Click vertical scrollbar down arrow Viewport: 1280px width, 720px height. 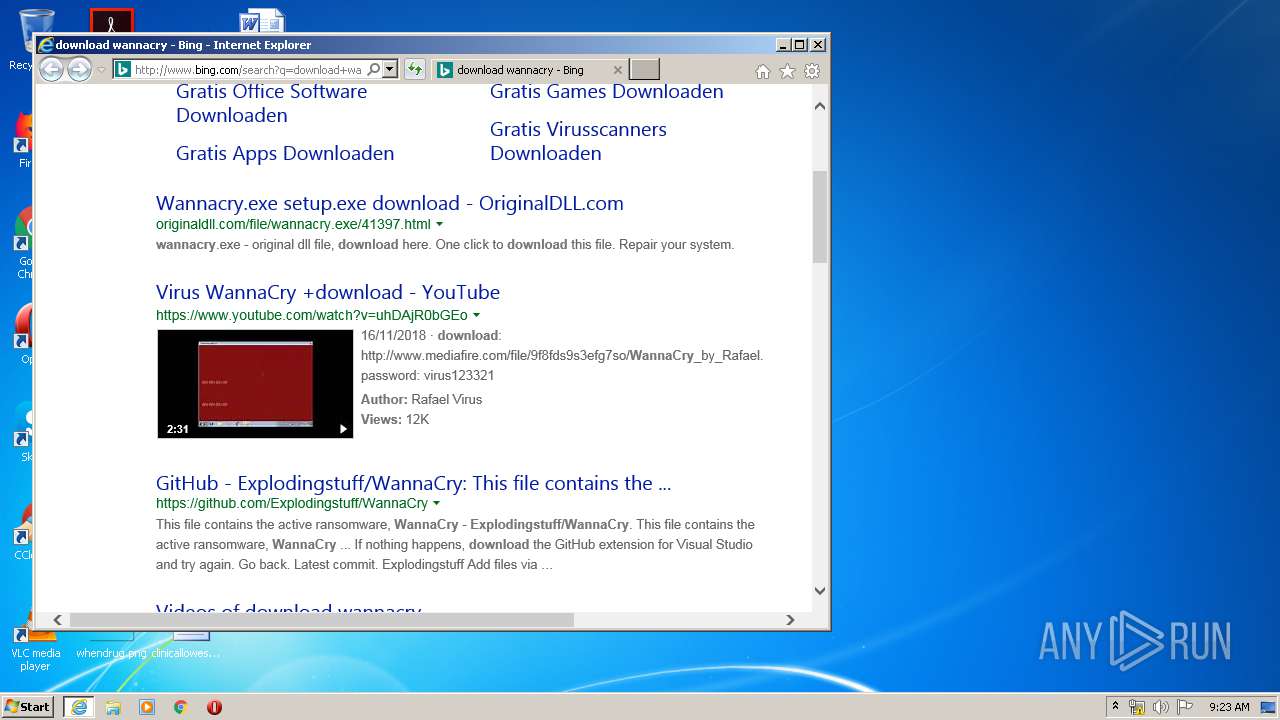(820, 590)
